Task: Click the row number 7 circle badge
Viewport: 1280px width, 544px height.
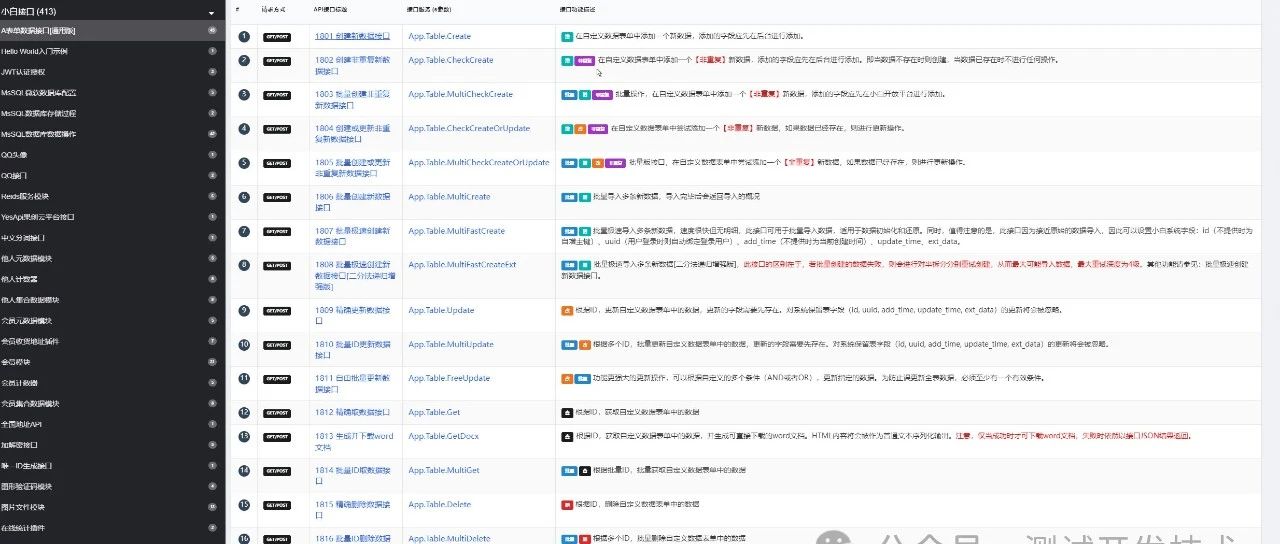Action: [244, 231]
